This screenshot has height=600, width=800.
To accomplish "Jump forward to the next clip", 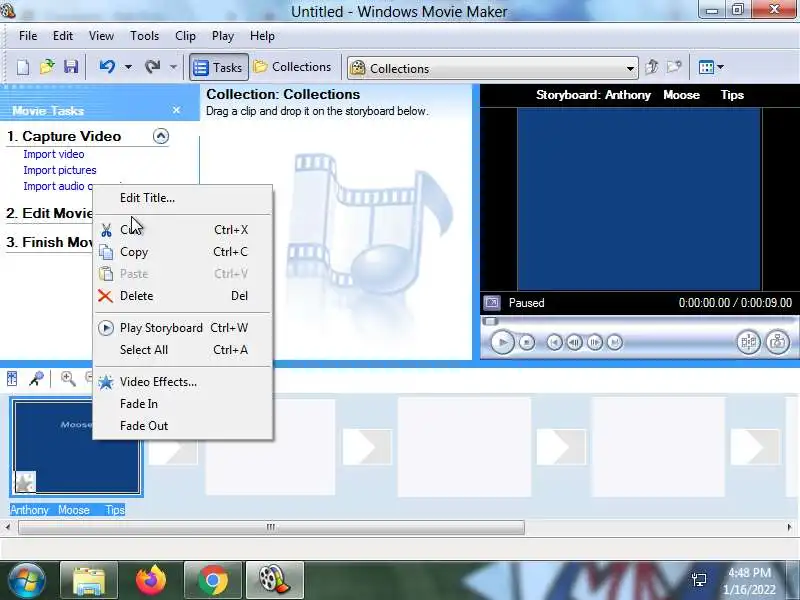I will click(615, 342).
